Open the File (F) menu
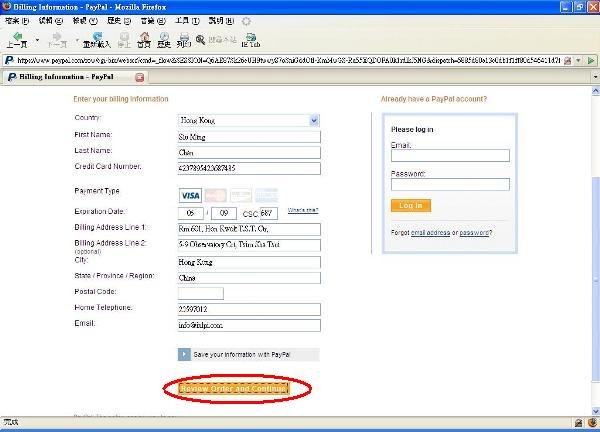 click(x=17, y=21)
